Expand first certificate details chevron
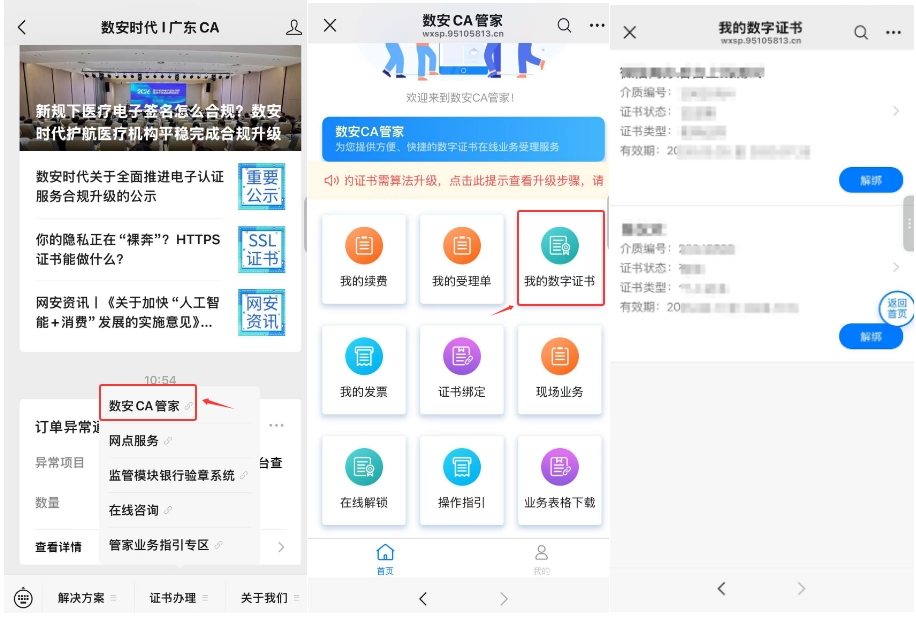Image resolution: width=916 pixels, height=617 pixels. tap(896, 110)
